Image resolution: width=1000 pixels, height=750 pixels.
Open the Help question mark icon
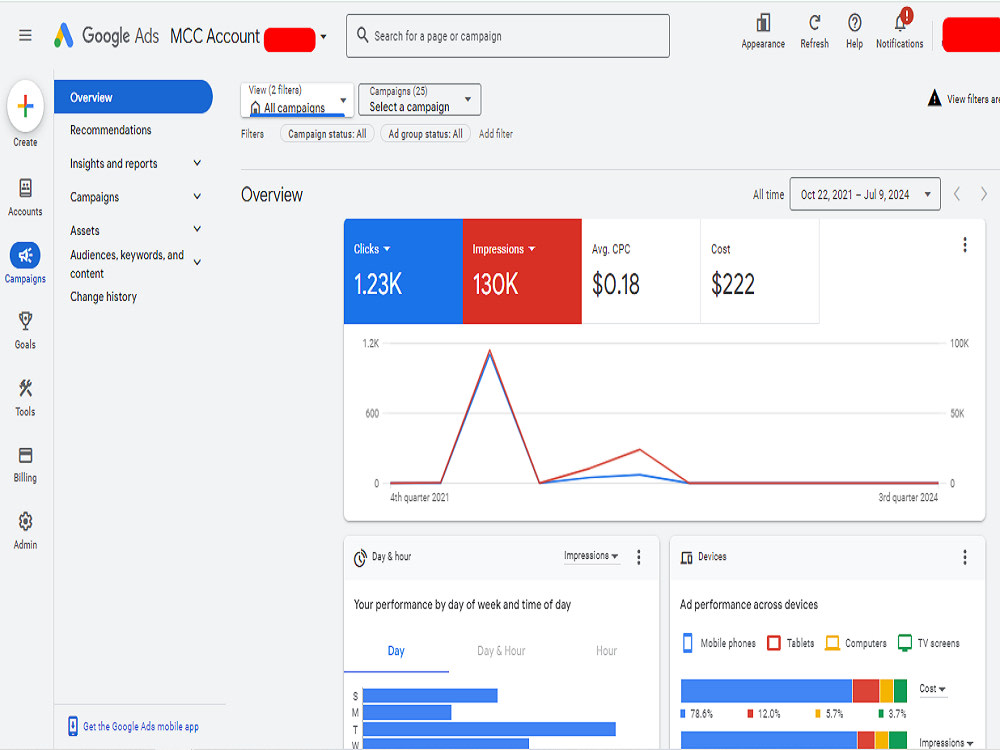click(x=855, y=24)
